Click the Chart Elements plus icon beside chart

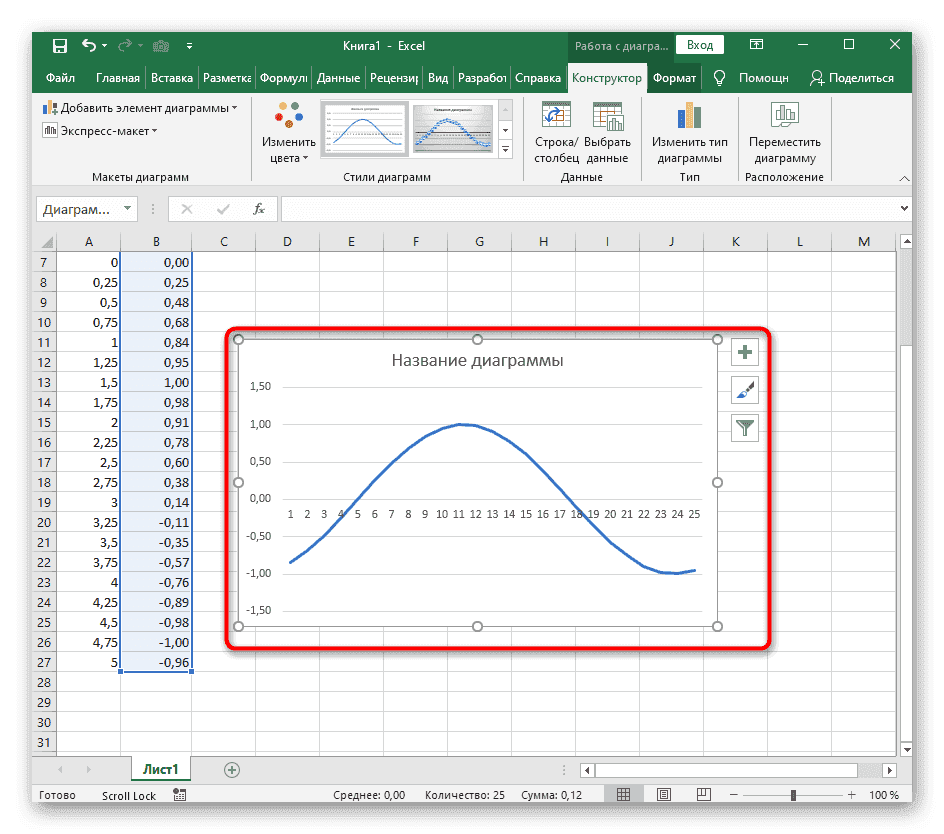[745, 352]
